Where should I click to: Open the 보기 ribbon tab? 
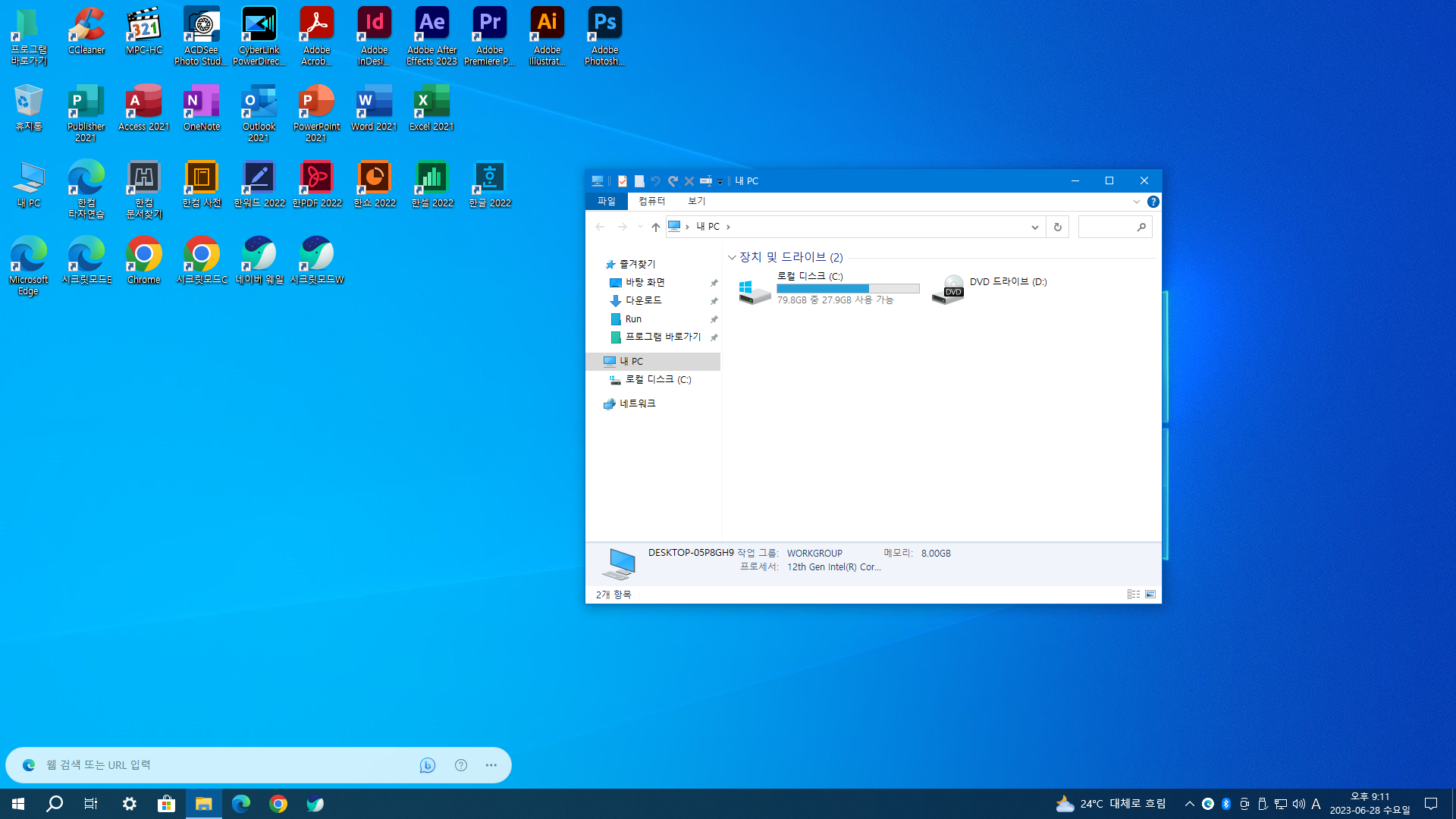(x=696, y=201)
